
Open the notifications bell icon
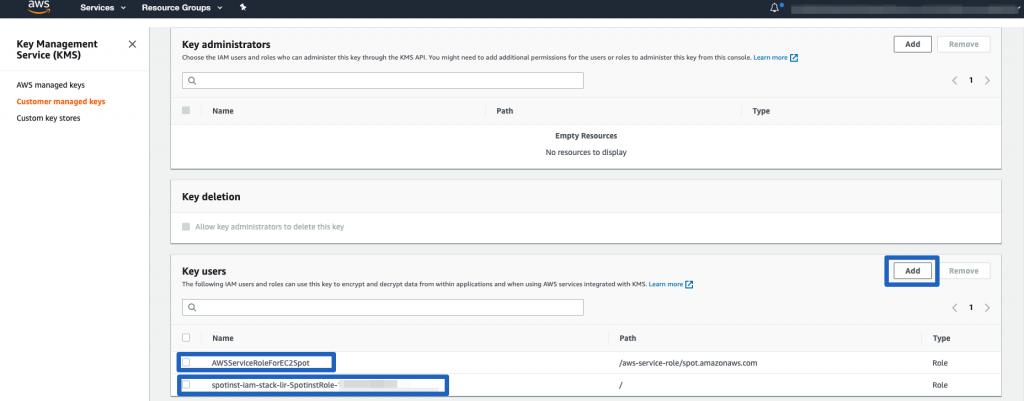[774, 7]
